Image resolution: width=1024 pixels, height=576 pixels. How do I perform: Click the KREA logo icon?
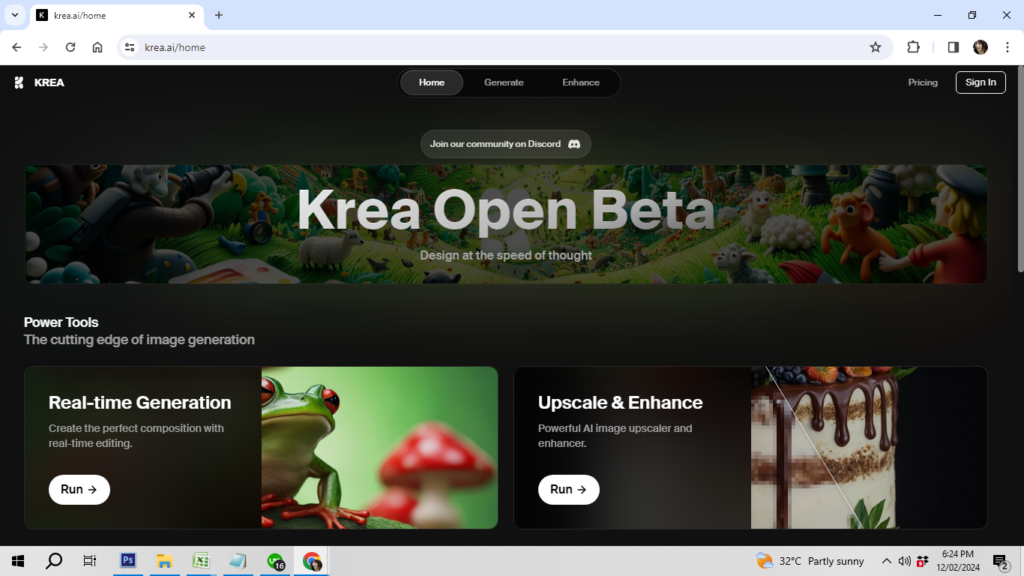(19, 83)
